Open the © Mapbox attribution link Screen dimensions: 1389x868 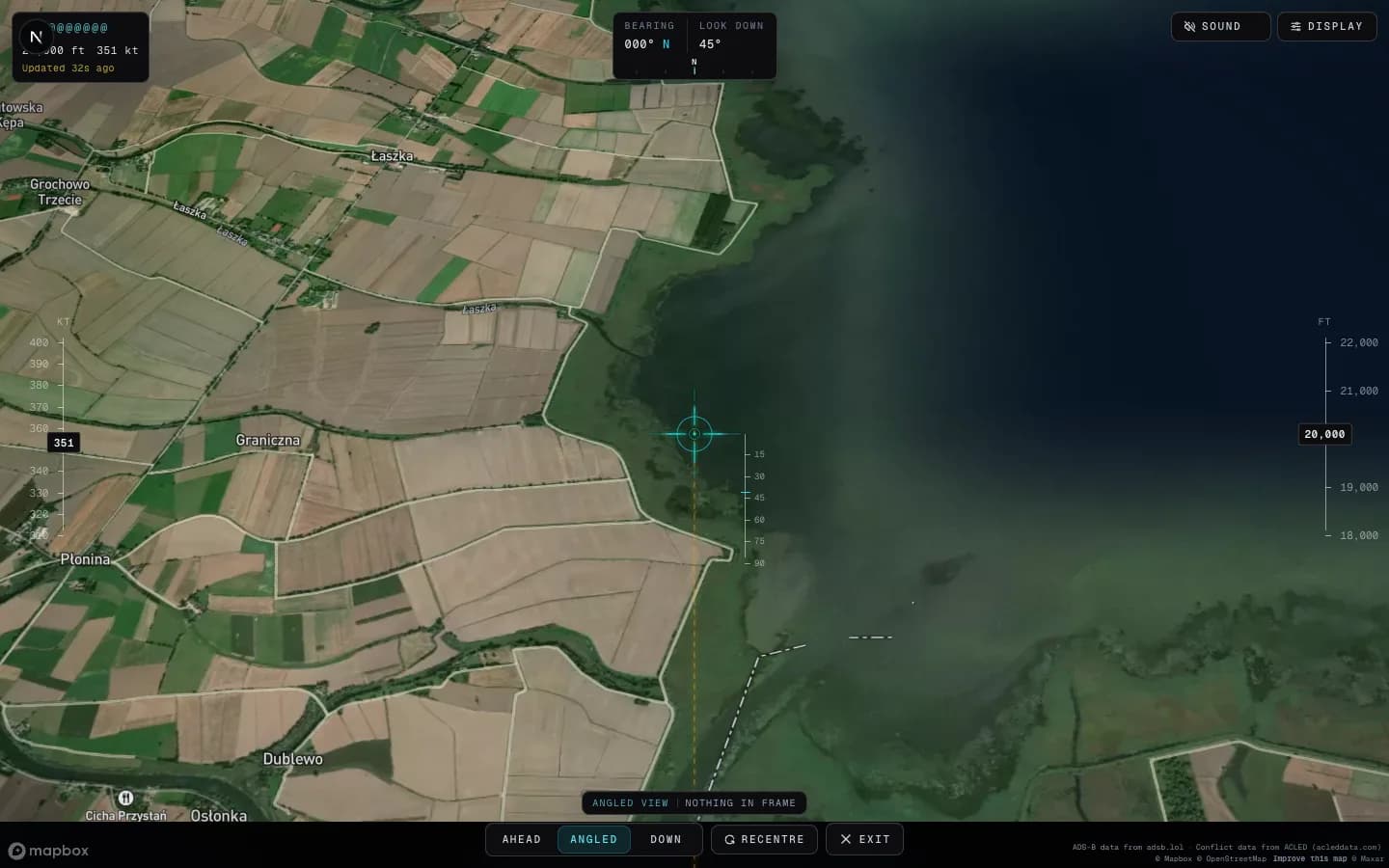point(1174,858)
